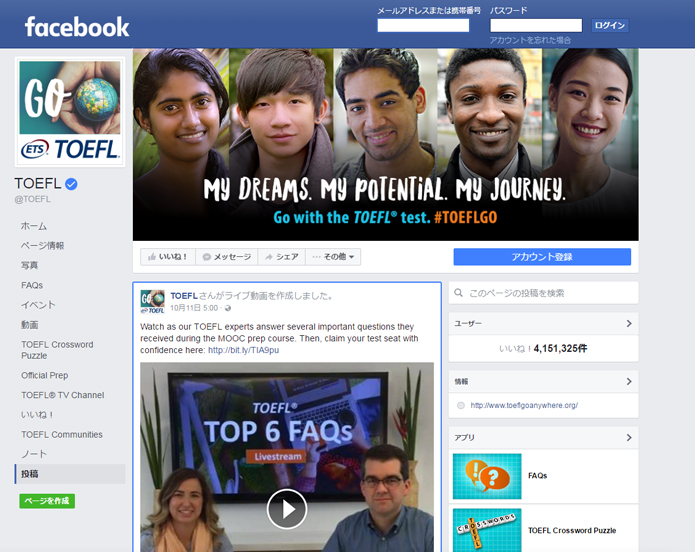Click the globe icon beside the website URL

coord(461,405)
